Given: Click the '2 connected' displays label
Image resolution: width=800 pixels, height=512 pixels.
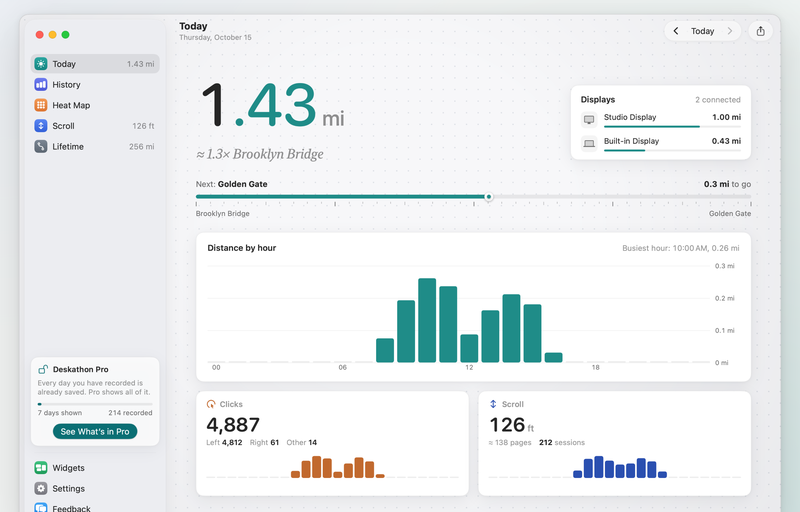Looking at the screenshot, I should coord(717,100).
